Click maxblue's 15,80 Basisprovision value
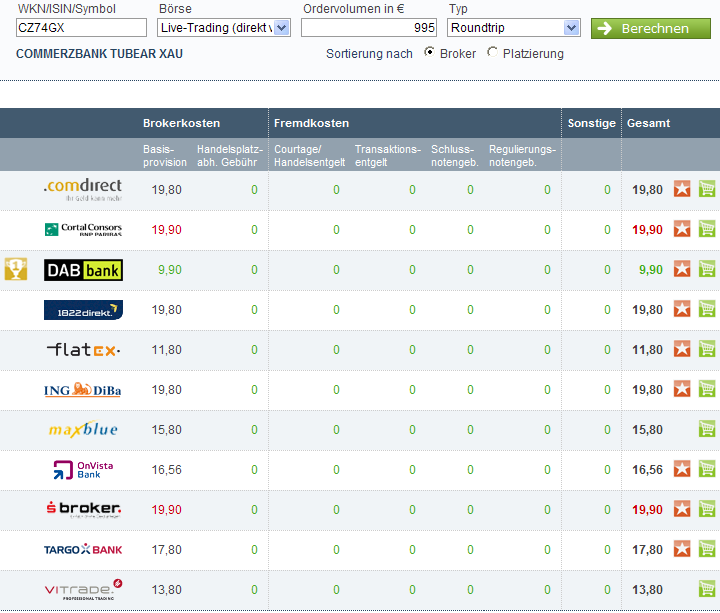The width and height of the screenshot is (720, 613). coord(167,429)
